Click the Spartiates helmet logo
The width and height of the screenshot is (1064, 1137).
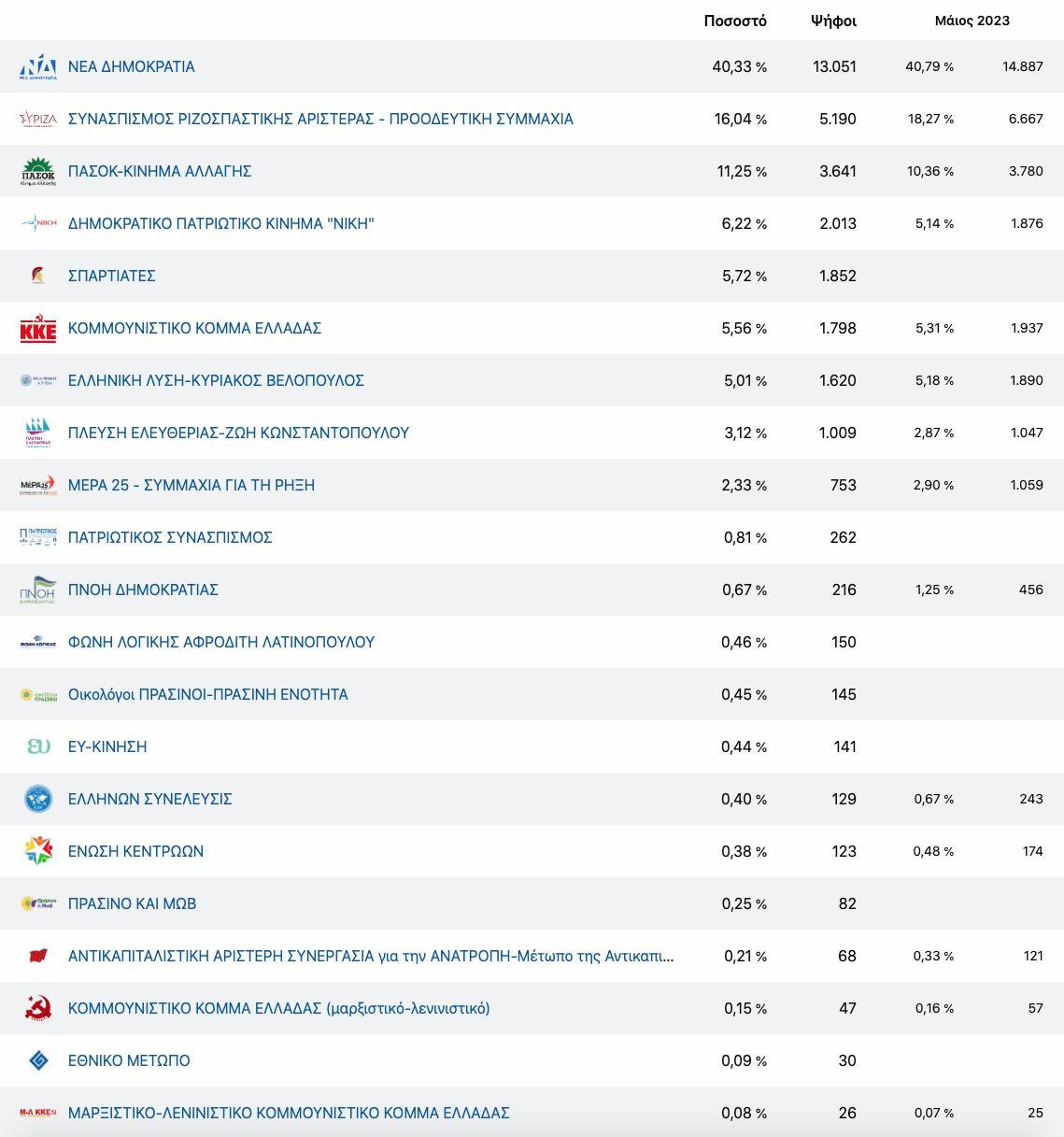click(x=38, y=276)
